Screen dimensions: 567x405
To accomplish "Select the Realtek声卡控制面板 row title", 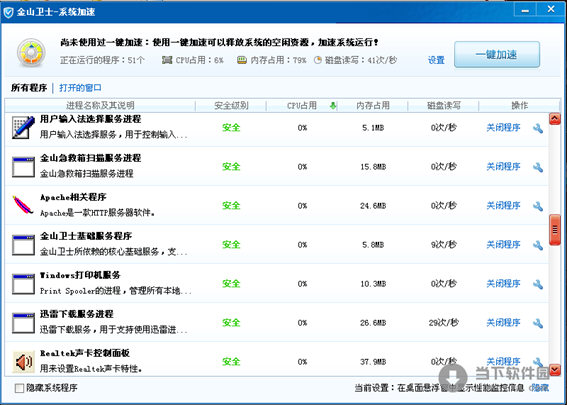I will (x=85, y=354).
